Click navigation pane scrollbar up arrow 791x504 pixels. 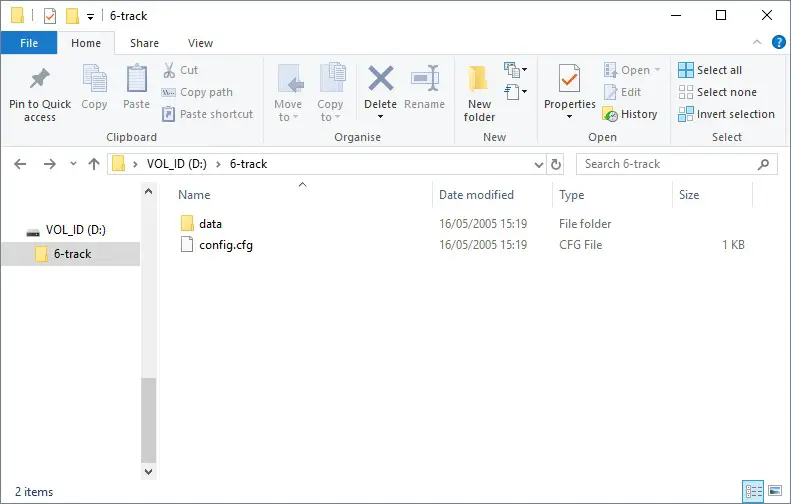click(x=148, y=191)
